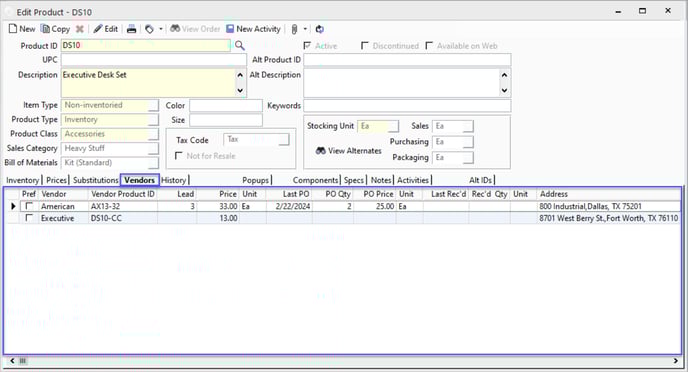
Task: Open Bill of Materials dropdown
Action: 153,163
